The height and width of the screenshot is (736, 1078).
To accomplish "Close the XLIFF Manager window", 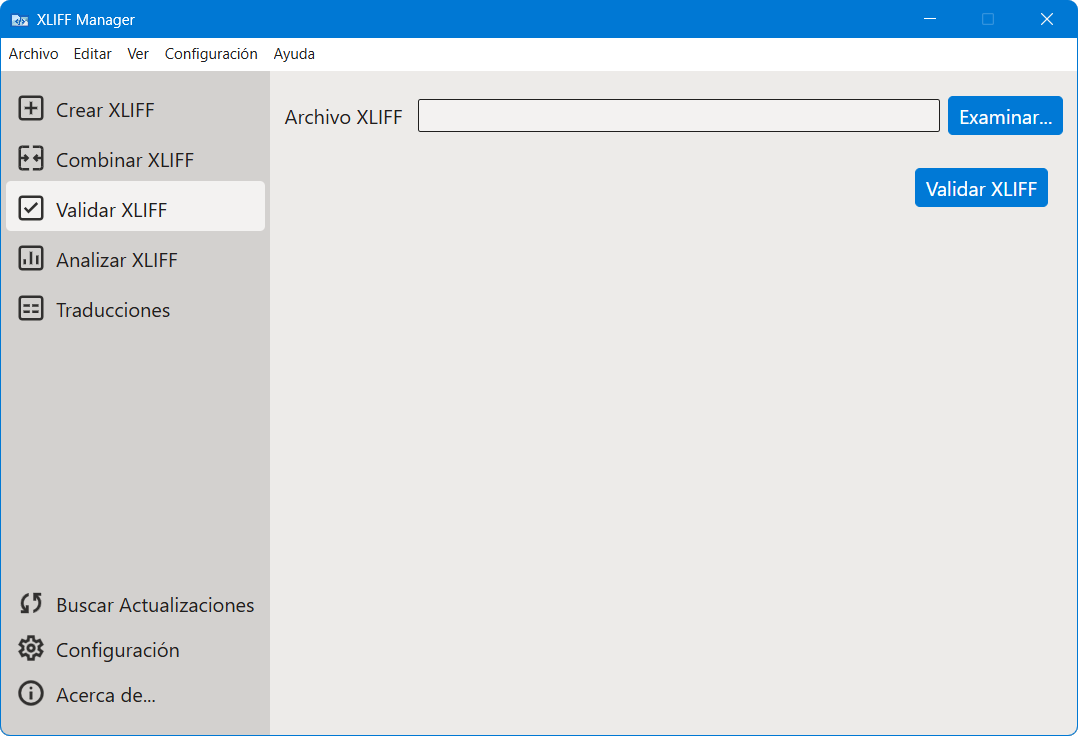I will pos(1046,19).
